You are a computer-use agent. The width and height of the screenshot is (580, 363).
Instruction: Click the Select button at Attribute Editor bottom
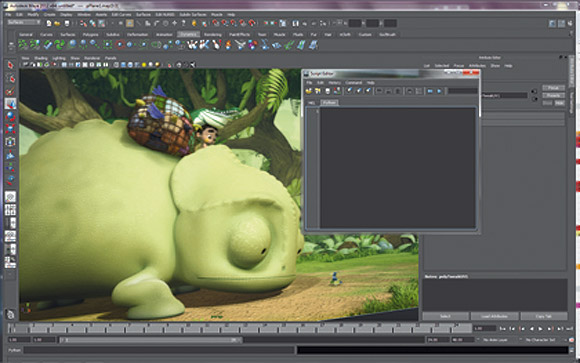tap(445, 316)
